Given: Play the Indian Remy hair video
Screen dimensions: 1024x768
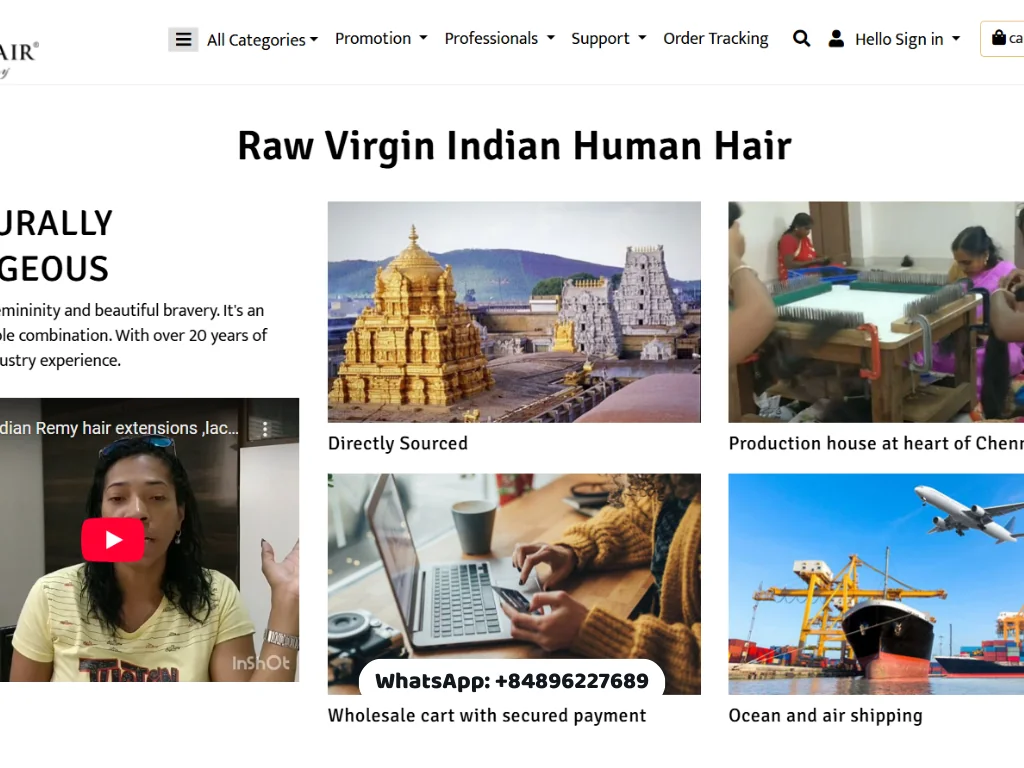Looking at the screenshot, I should pyautogui.click(x=113, y=539).
